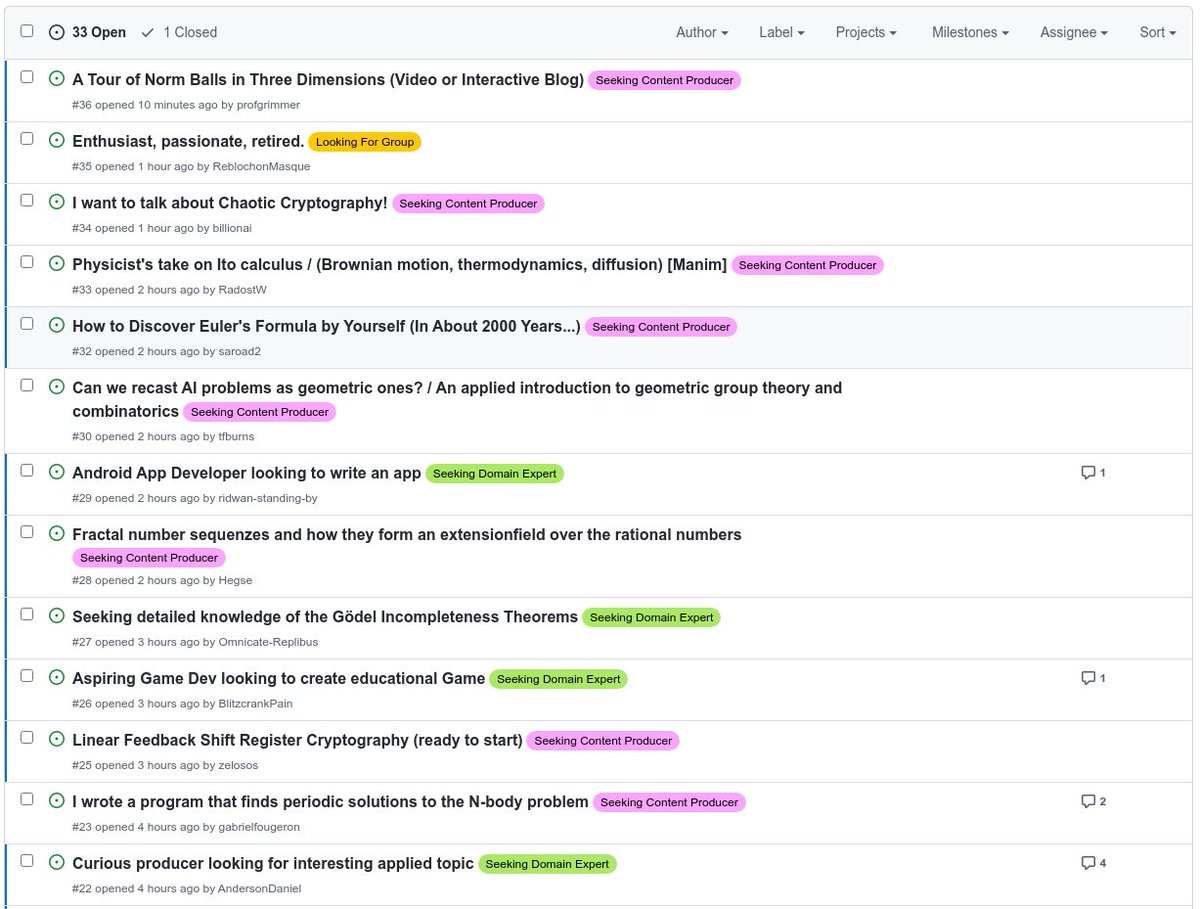
Task: Show the 33 Open issues
Action: coord(87,32)
